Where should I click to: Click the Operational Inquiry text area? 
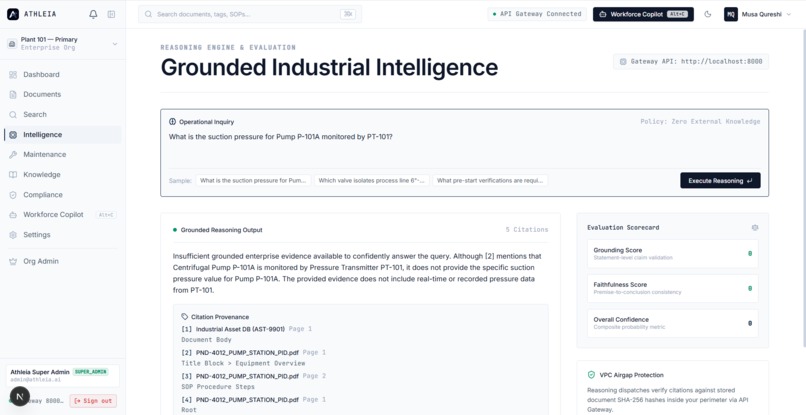(464, 147)
